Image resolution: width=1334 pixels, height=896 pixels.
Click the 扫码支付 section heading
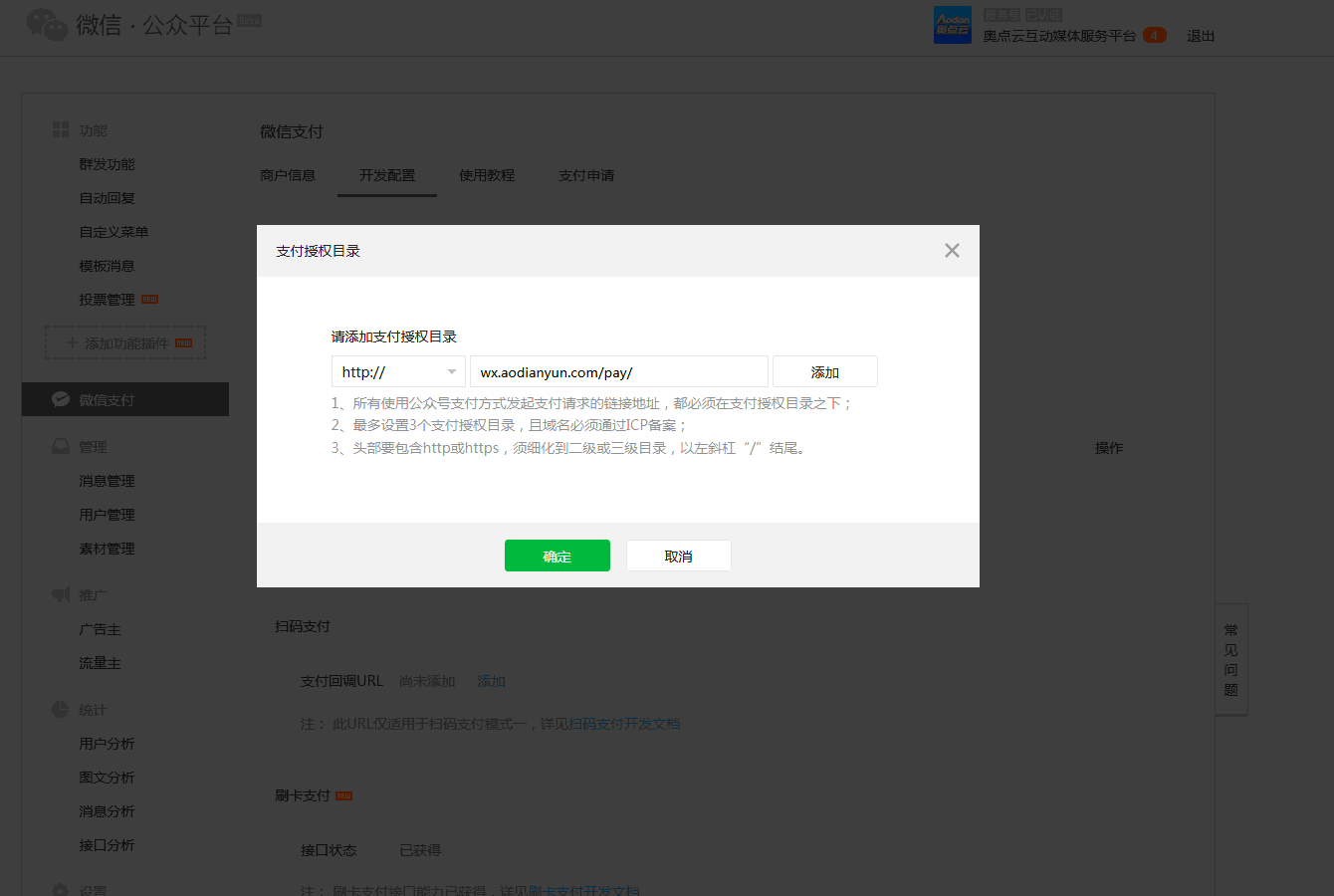[x=303, y=626]
